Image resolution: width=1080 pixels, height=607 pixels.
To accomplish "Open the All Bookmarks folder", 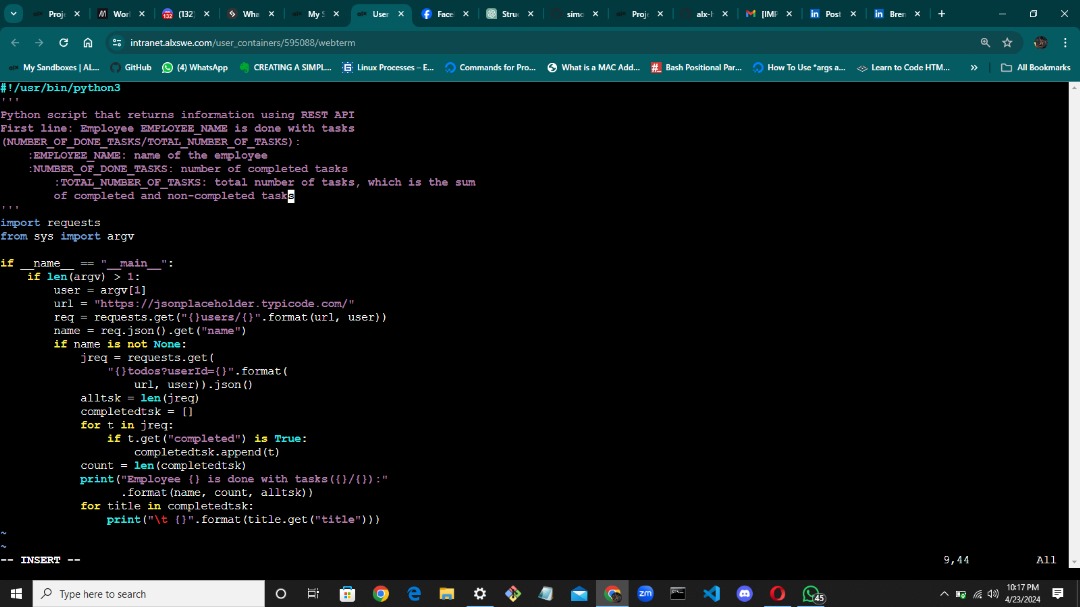I will tap(1035, 68).
